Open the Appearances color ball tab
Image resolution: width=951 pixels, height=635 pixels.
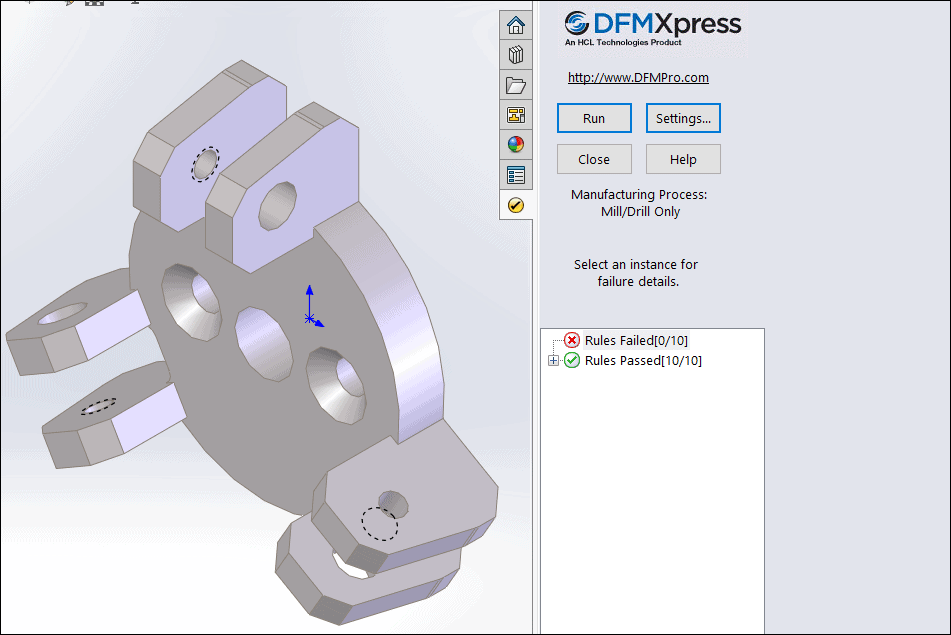[516, 144]
